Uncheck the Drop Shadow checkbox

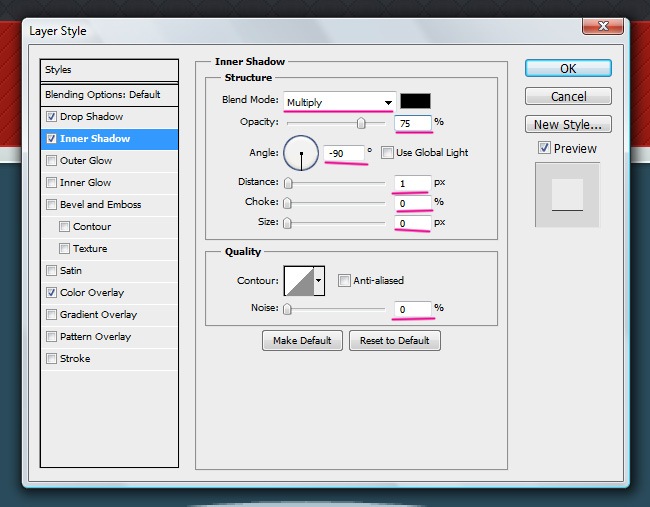point(52,117)
